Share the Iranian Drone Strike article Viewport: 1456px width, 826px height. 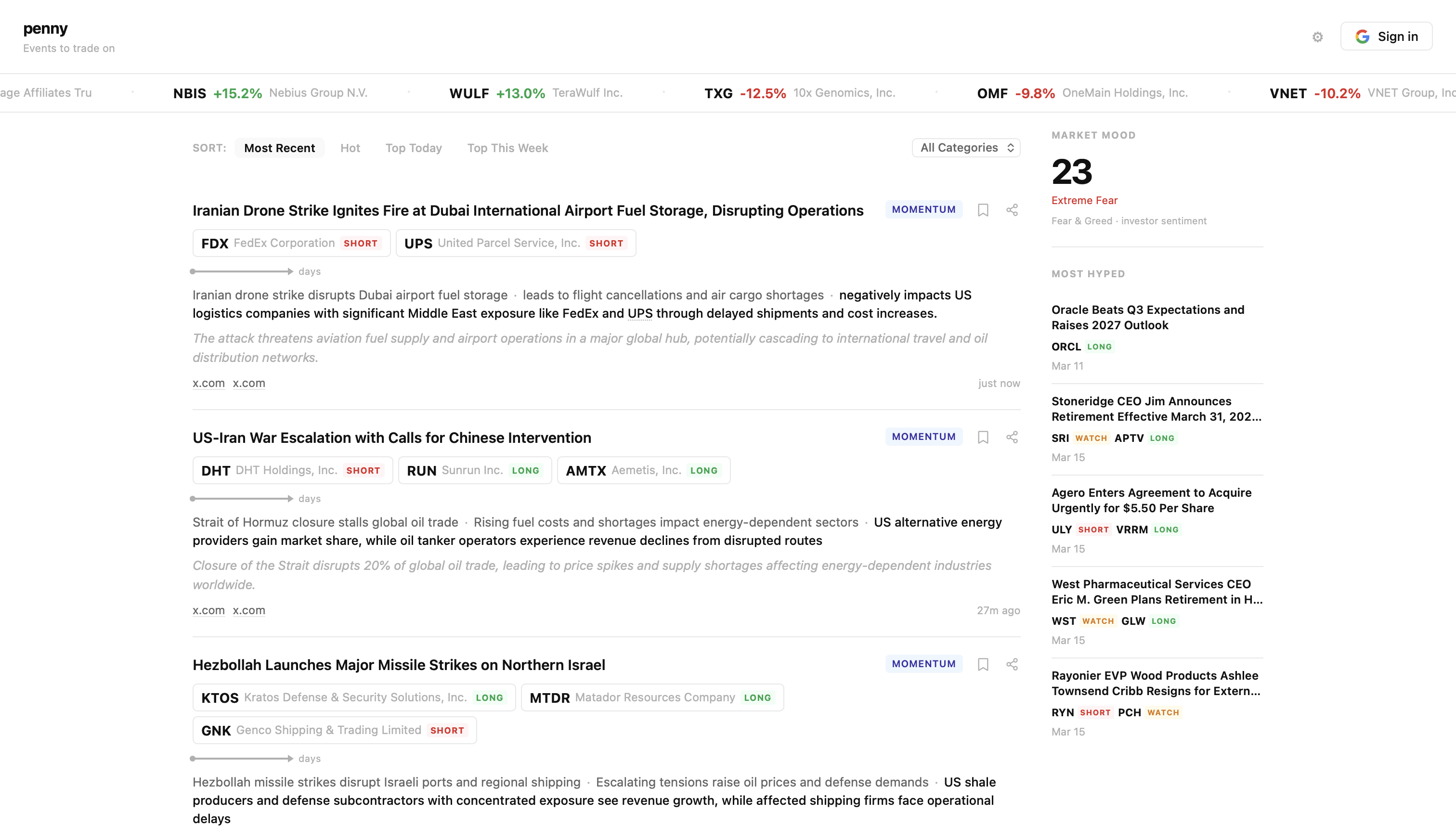click(1012, 210)
